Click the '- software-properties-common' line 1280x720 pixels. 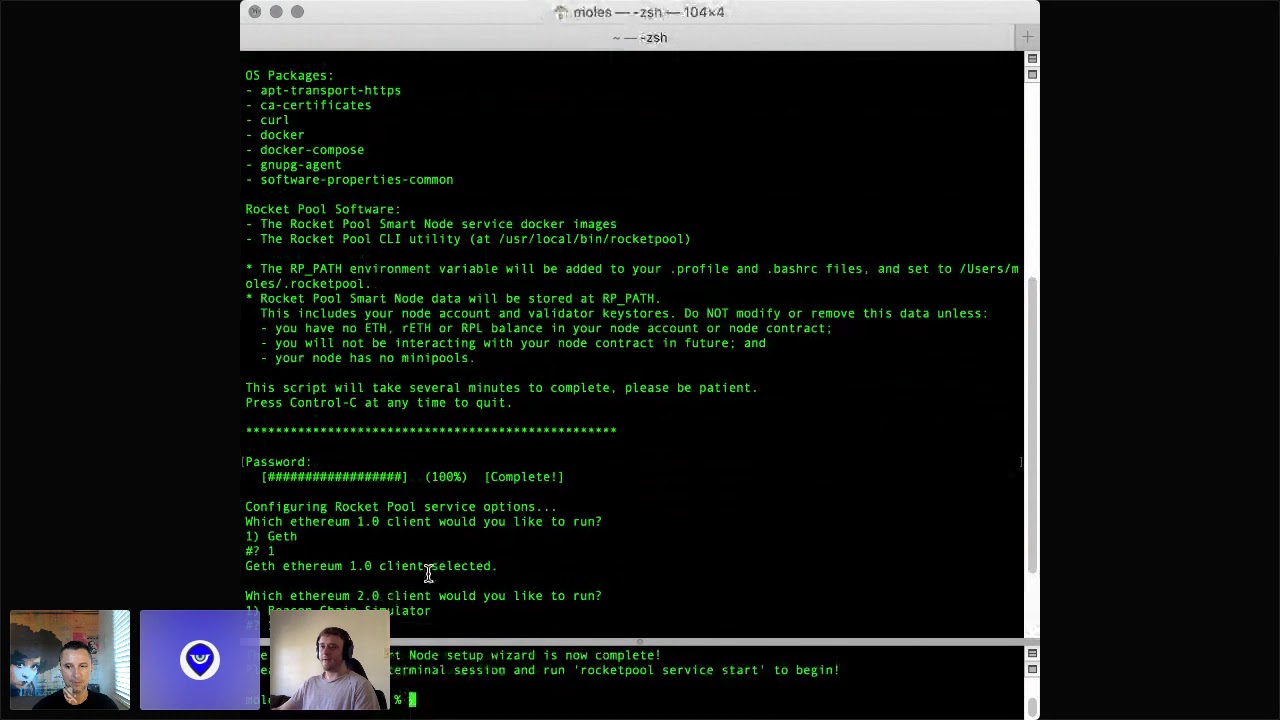point(349,180)
